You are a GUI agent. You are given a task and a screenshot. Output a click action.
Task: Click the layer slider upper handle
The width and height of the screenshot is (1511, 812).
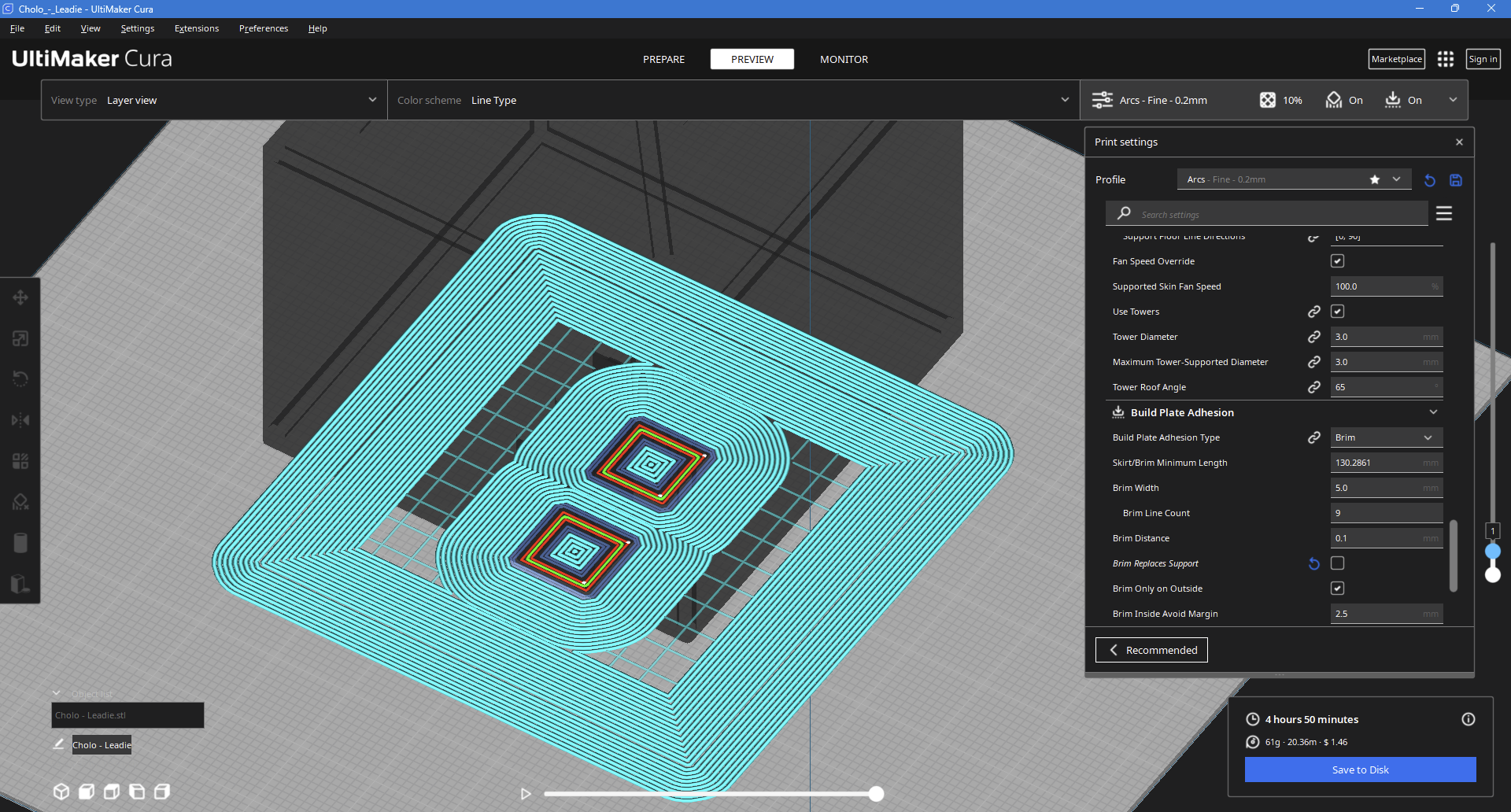click(1492, 551)
